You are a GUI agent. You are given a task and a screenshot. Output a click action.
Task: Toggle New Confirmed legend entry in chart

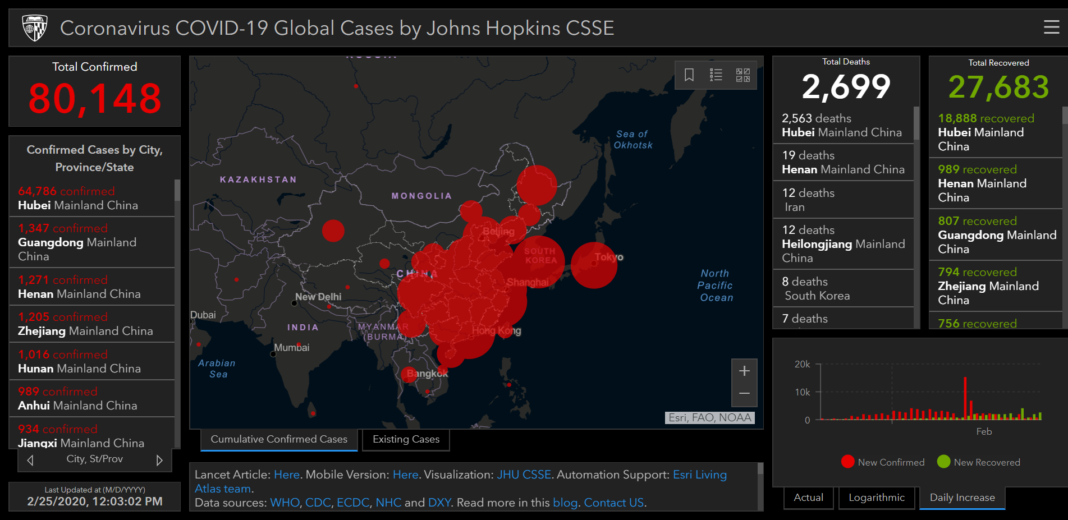pyautogui.click(x=883, y=462)
